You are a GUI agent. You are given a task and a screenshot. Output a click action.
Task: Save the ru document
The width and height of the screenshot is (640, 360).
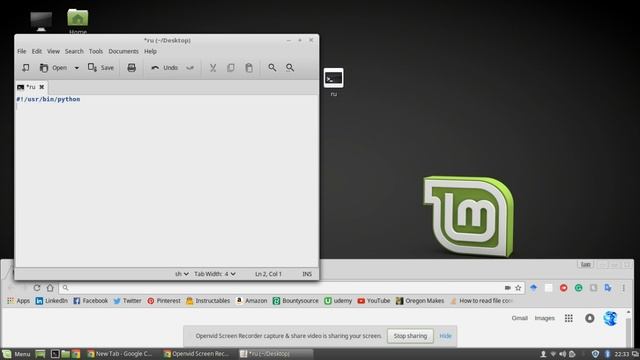click(101, 68)
